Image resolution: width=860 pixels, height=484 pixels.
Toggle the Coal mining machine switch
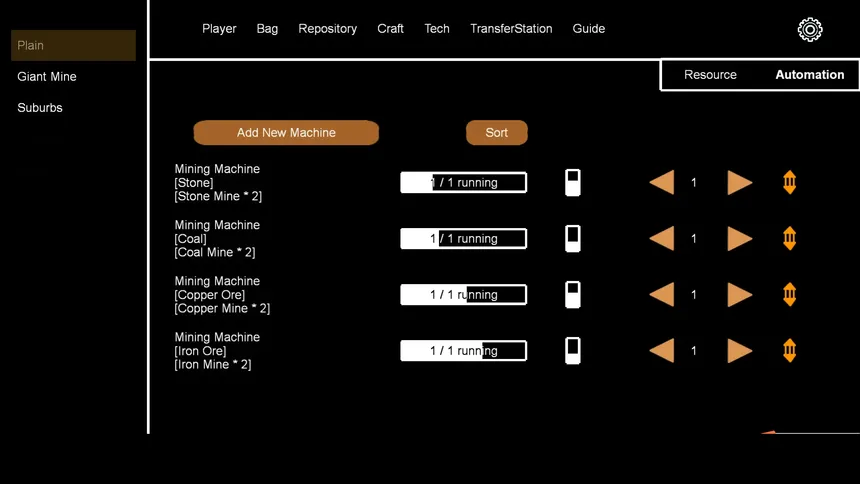(x=573, y=239)
